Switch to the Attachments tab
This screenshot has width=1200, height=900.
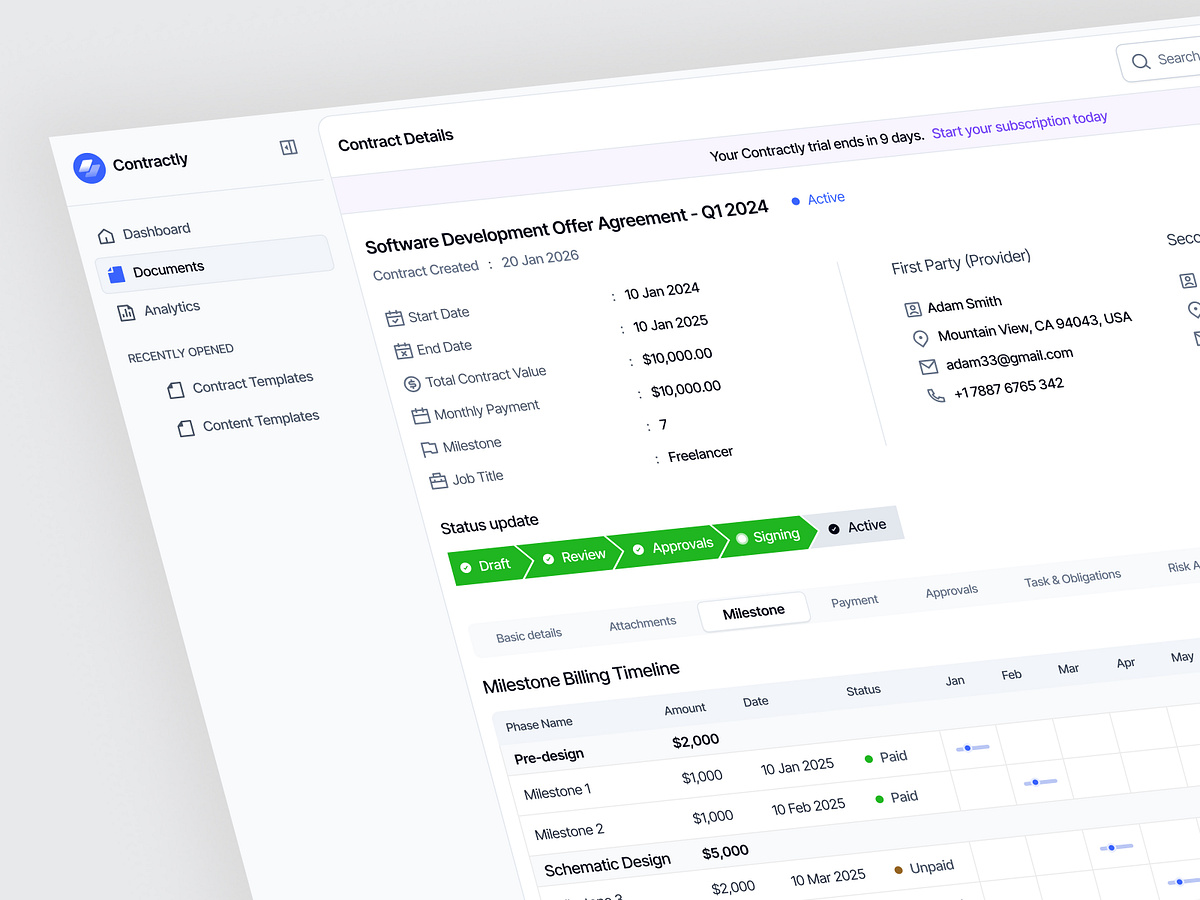[643, 623]
